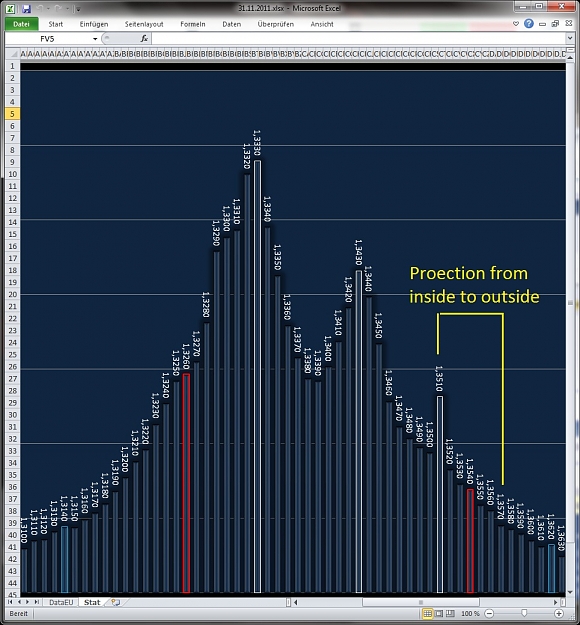This screenshot has width=580, height=625.
Task: Go to next sheet navigation arrow
Action: click(28, 602)
